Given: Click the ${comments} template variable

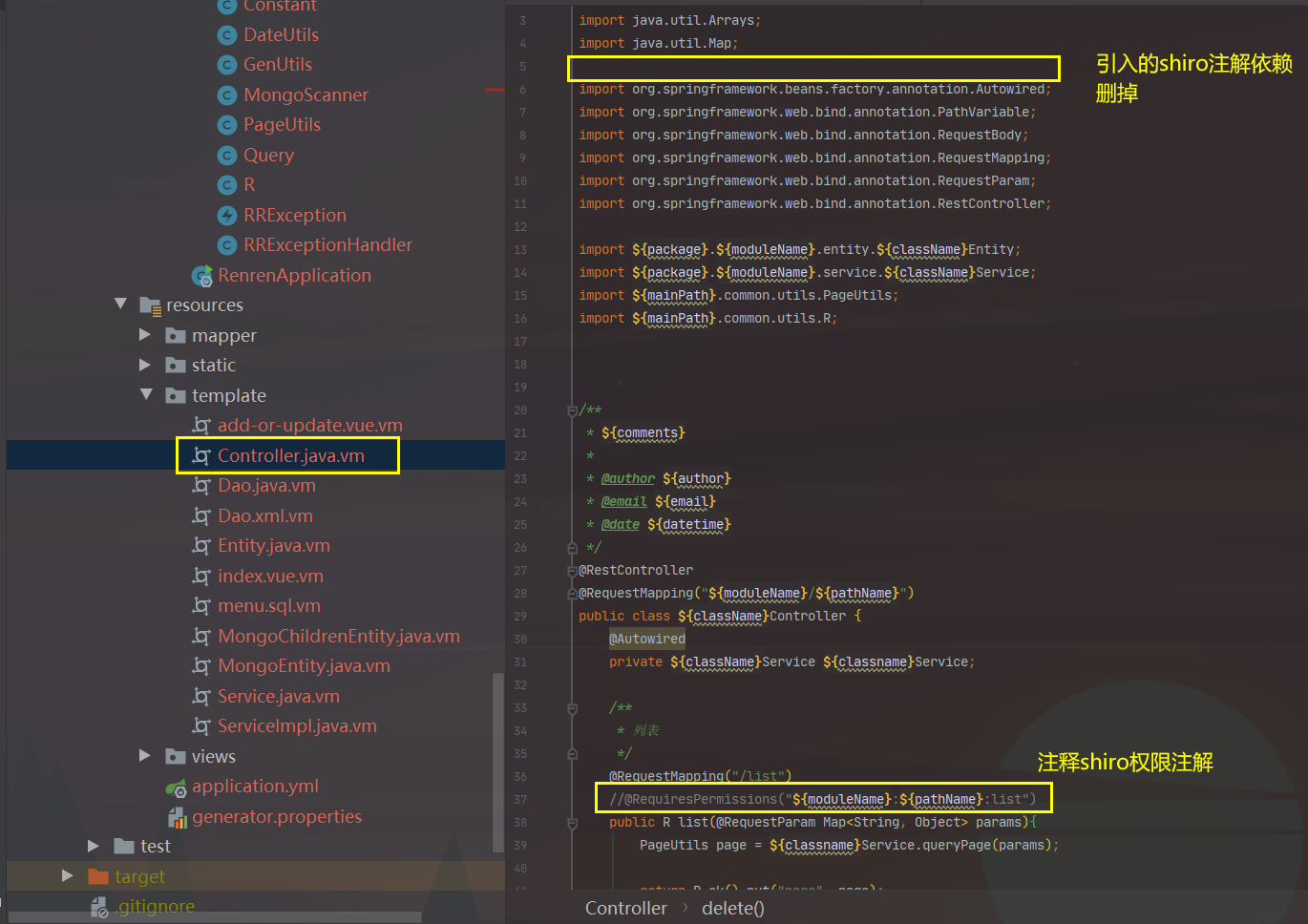Looking at the screenshot, I should click(643, 433).
